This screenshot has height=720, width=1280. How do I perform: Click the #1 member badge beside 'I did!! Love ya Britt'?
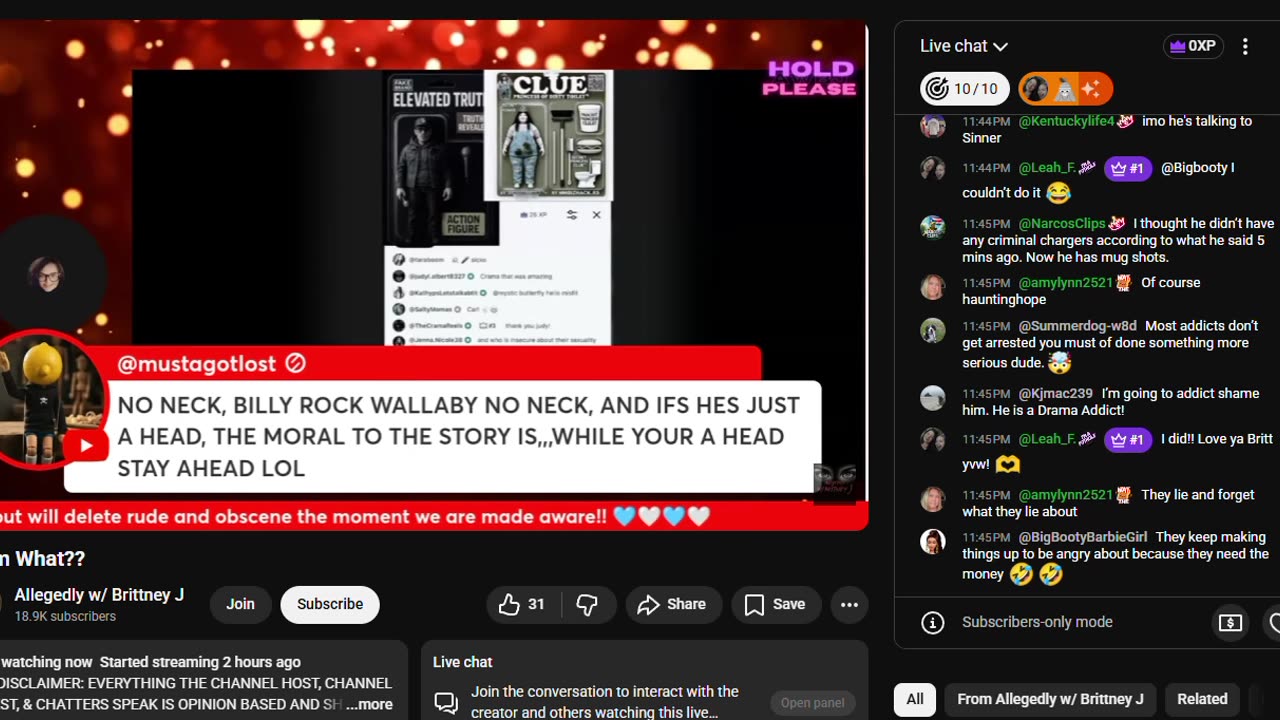[x=1128, y=440]
